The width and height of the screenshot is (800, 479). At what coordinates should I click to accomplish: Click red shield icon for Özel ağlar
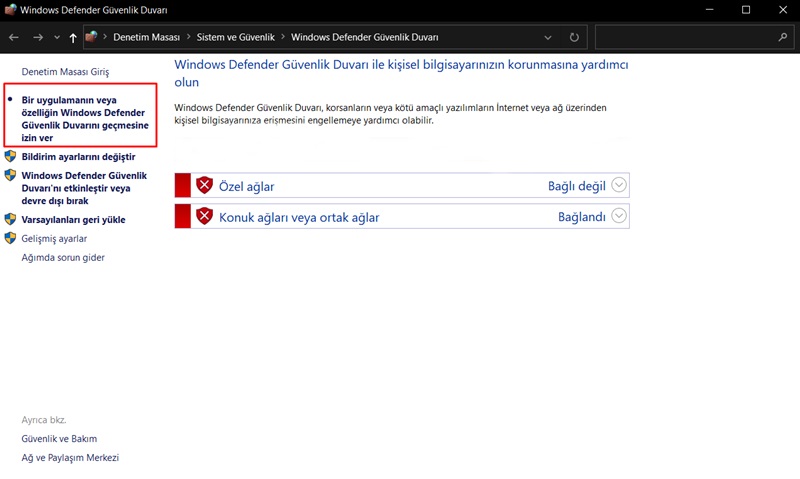(x=204, y=185)
